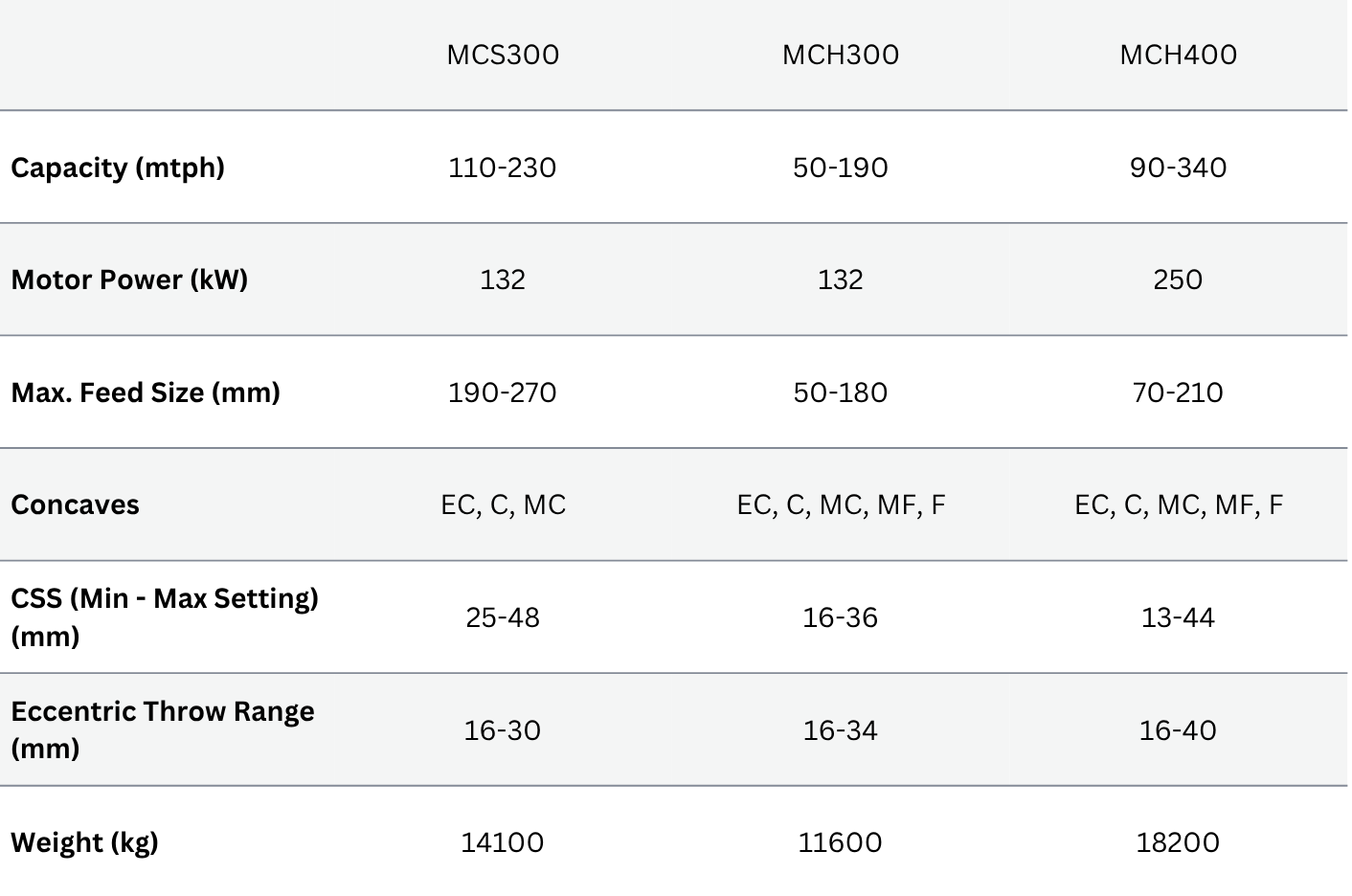Screen dimensions: 1352x896
Task: Click the 90-340 capacity cell
Action: (x=1178, y=168)
